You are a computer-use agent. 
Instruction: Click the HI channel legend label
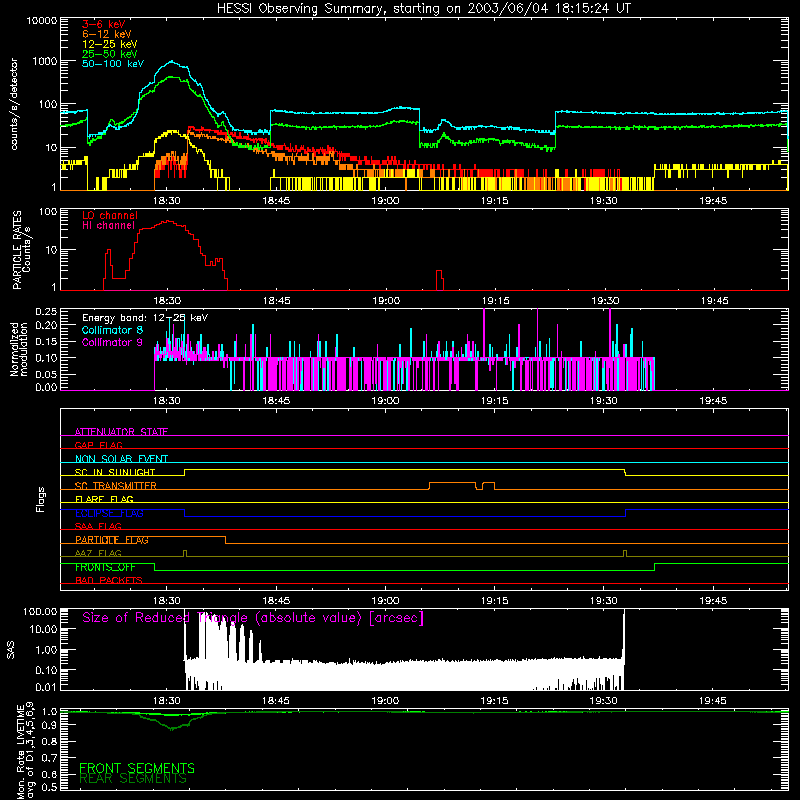(x=109, y=226)
